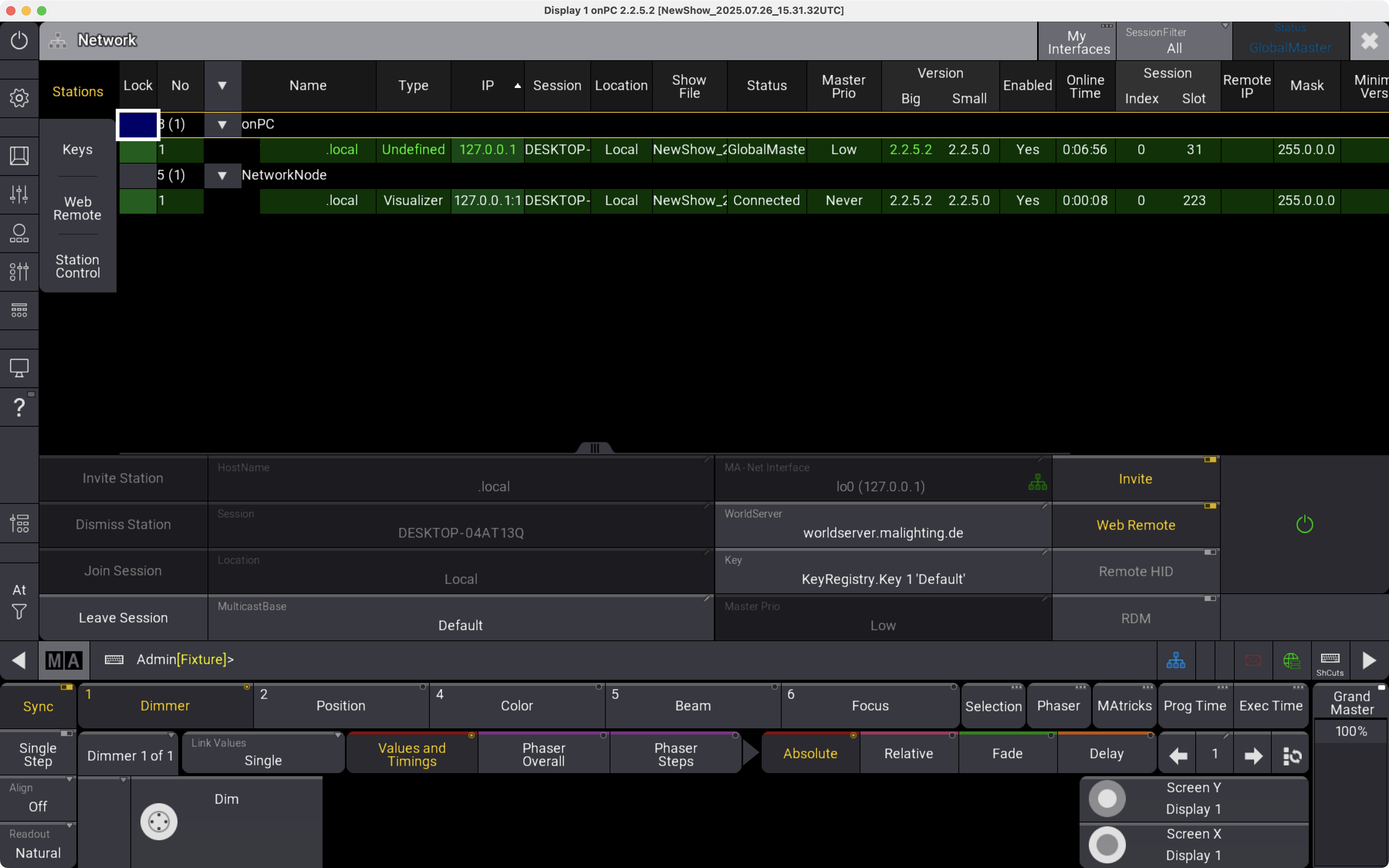The image size is (1389, 868).
Task: Toggle the Web Remote button
Action: click(x=1135, y=525)
